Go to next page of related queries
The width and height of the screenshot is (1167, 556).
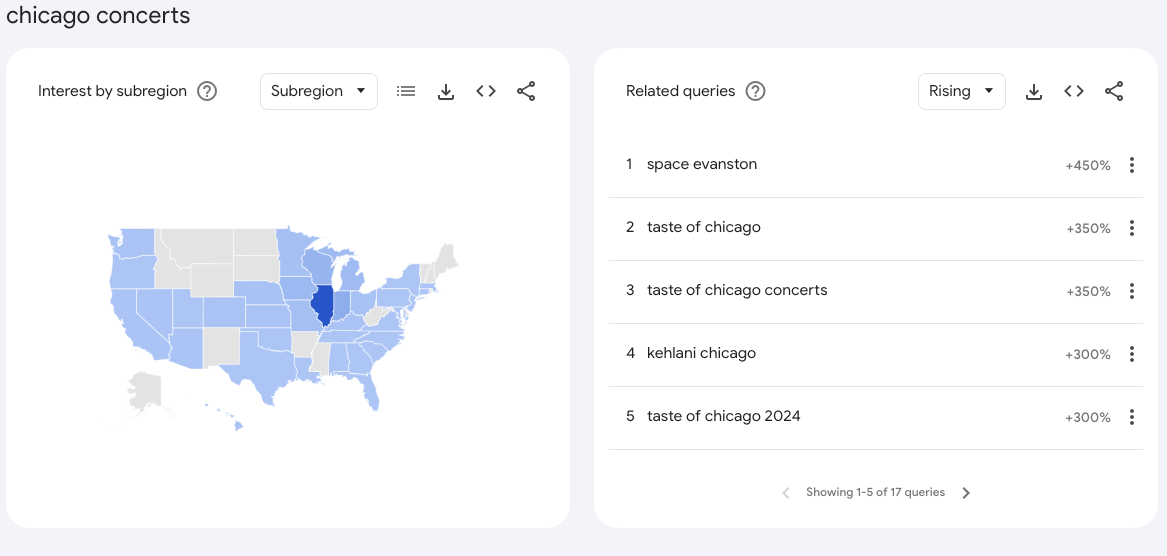966,493
